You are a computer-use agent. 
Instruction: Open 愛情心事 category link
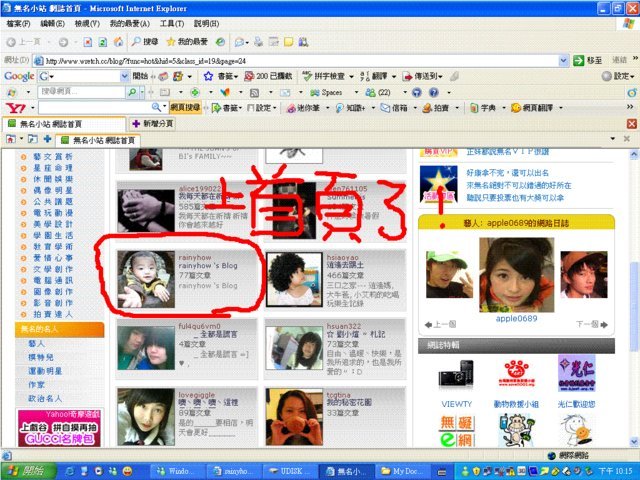tap(53, 258)
